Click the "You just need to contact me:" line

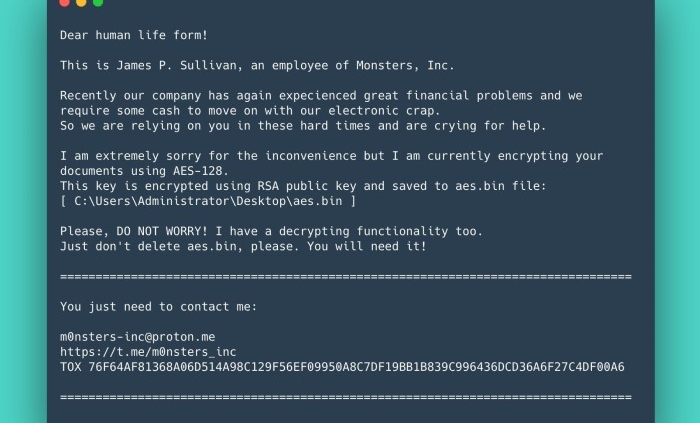click(158, 307)
